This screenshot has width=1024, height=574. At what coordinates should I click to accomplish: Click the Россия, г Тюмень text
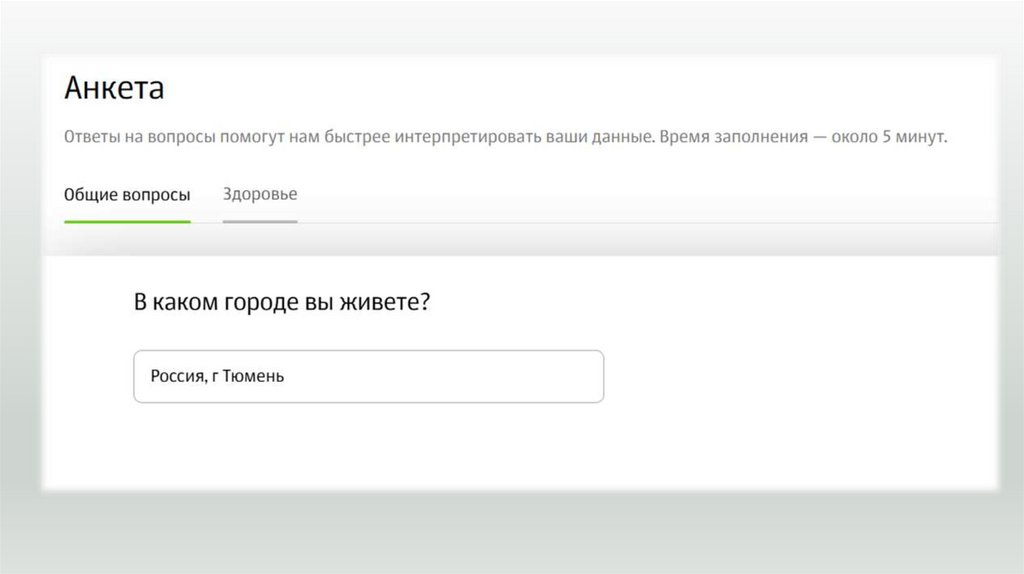(x=217, y=376)
